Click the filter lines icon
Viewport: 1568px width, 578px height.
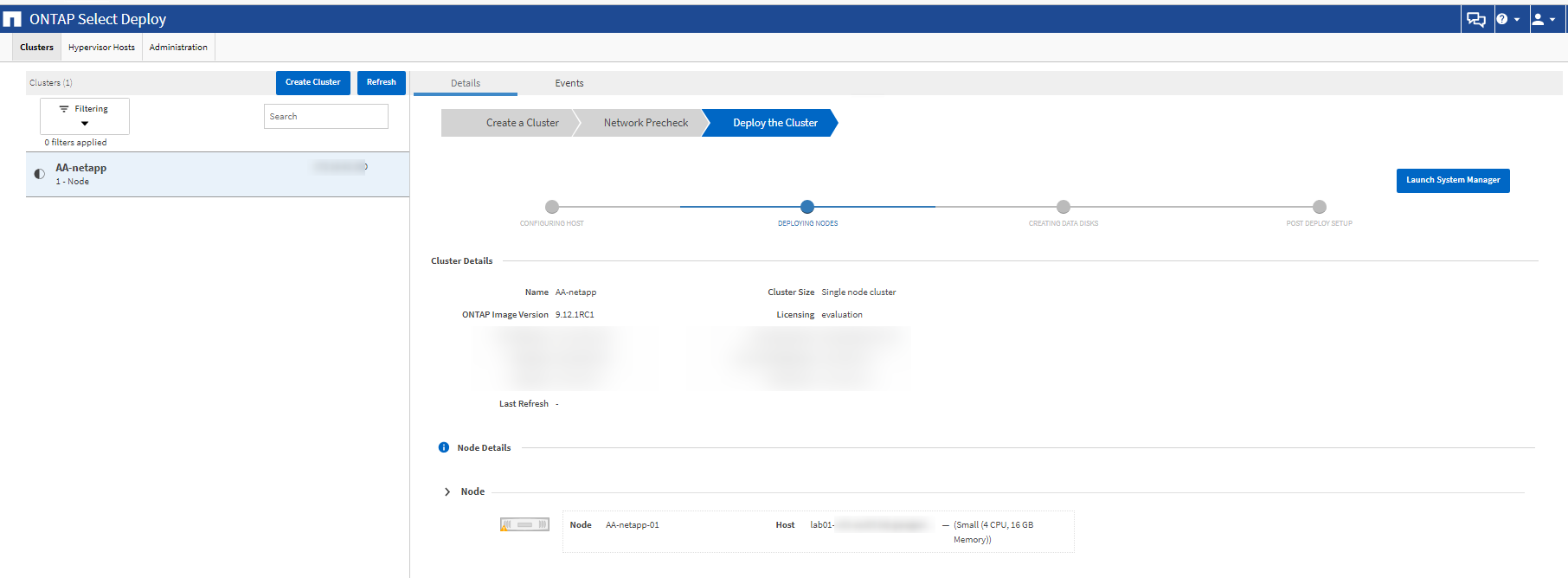click(x=64, y=109)
